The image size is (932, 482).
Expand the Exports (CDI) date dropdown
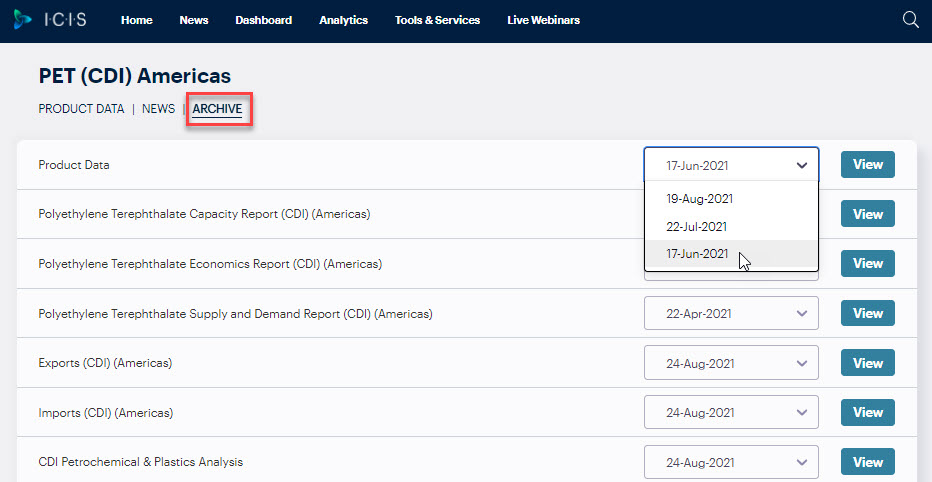pyautogui.click(x=731, y=363)
